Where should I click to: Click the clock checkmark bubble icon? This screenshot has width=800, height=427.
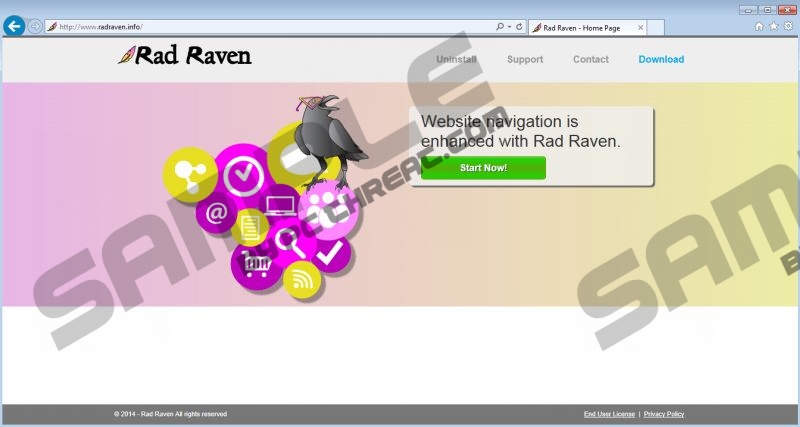pyautogui.click(x=242, y=176)
